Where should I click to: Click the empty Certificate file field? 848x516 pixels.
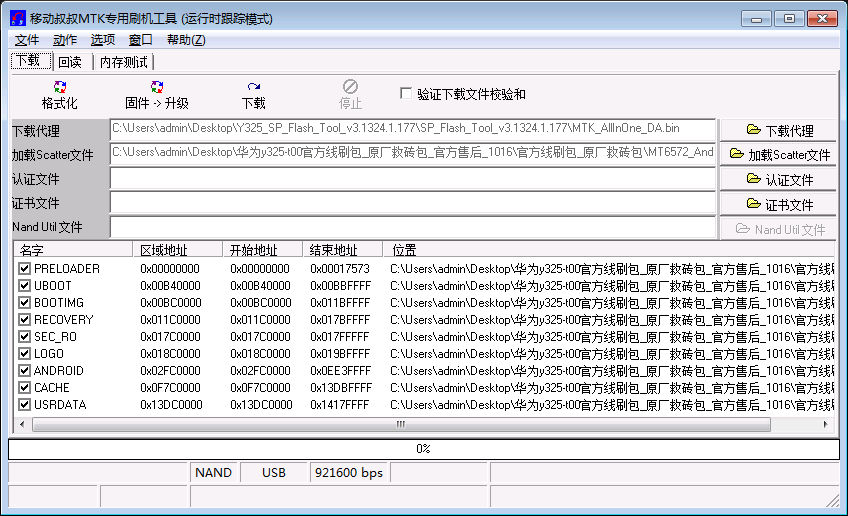(x=413, y=203)
